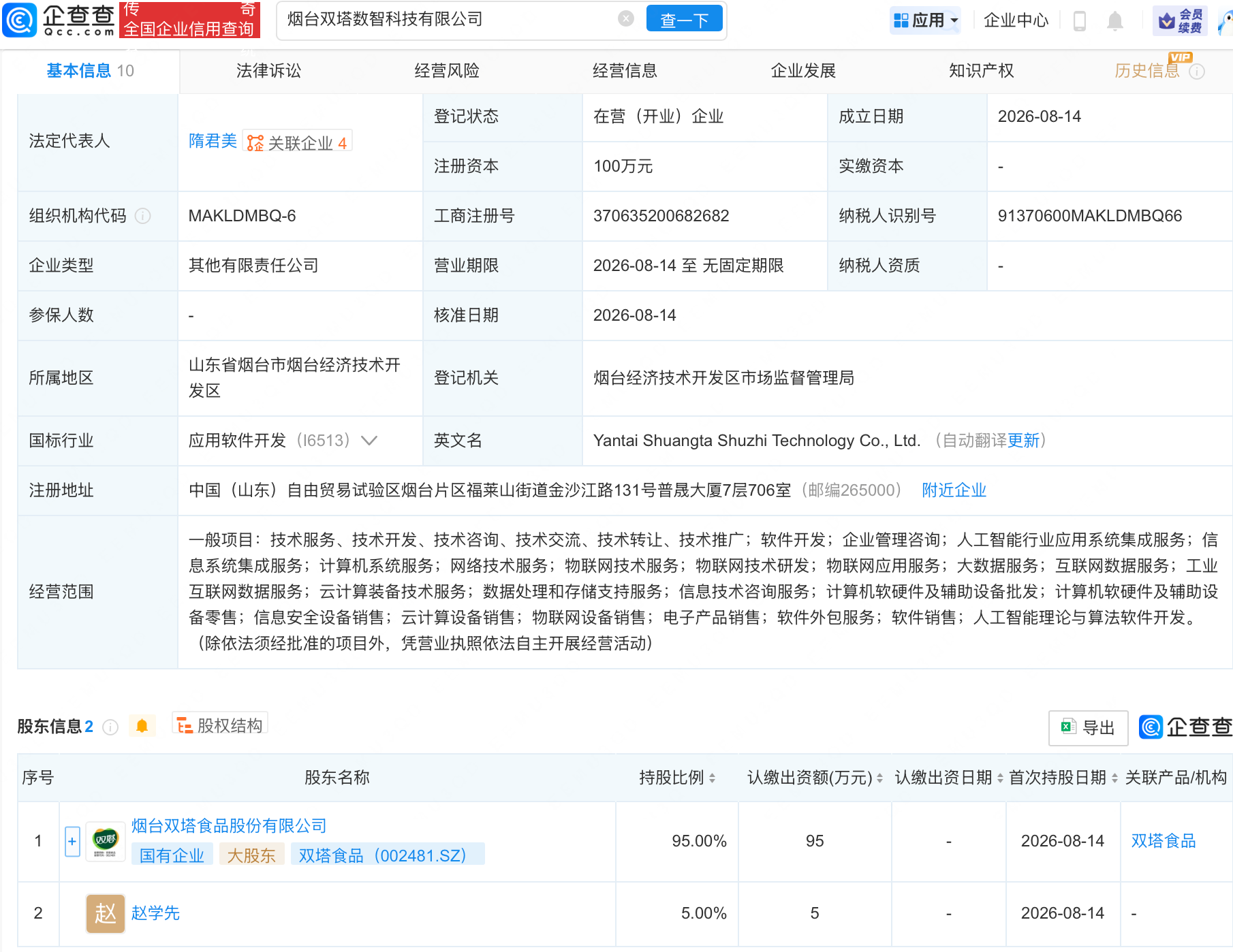
Task: Click 导出 export button
Action: tap(1088, 728)
